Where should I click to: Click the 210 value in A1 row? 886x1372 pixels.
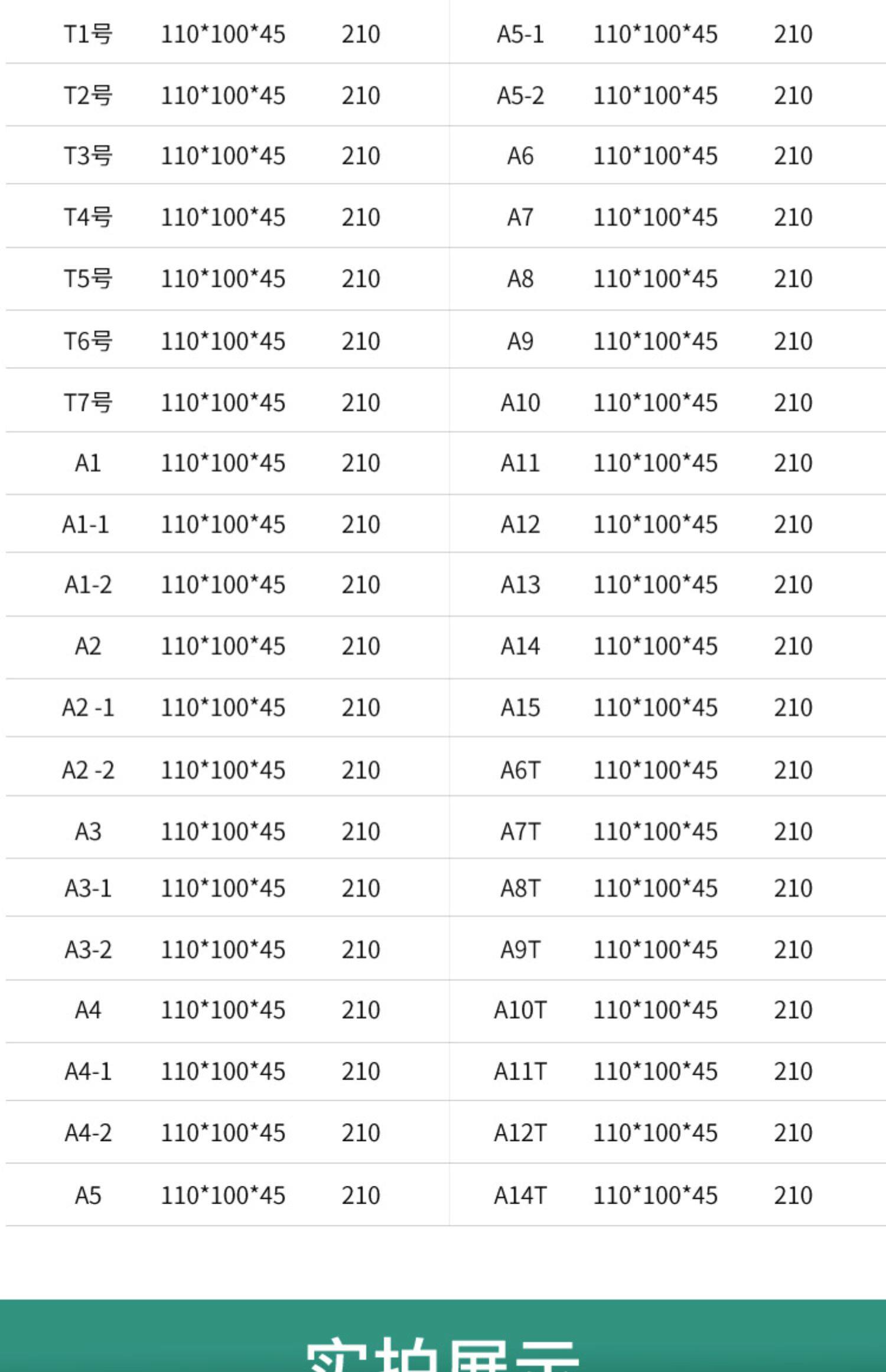361,463
